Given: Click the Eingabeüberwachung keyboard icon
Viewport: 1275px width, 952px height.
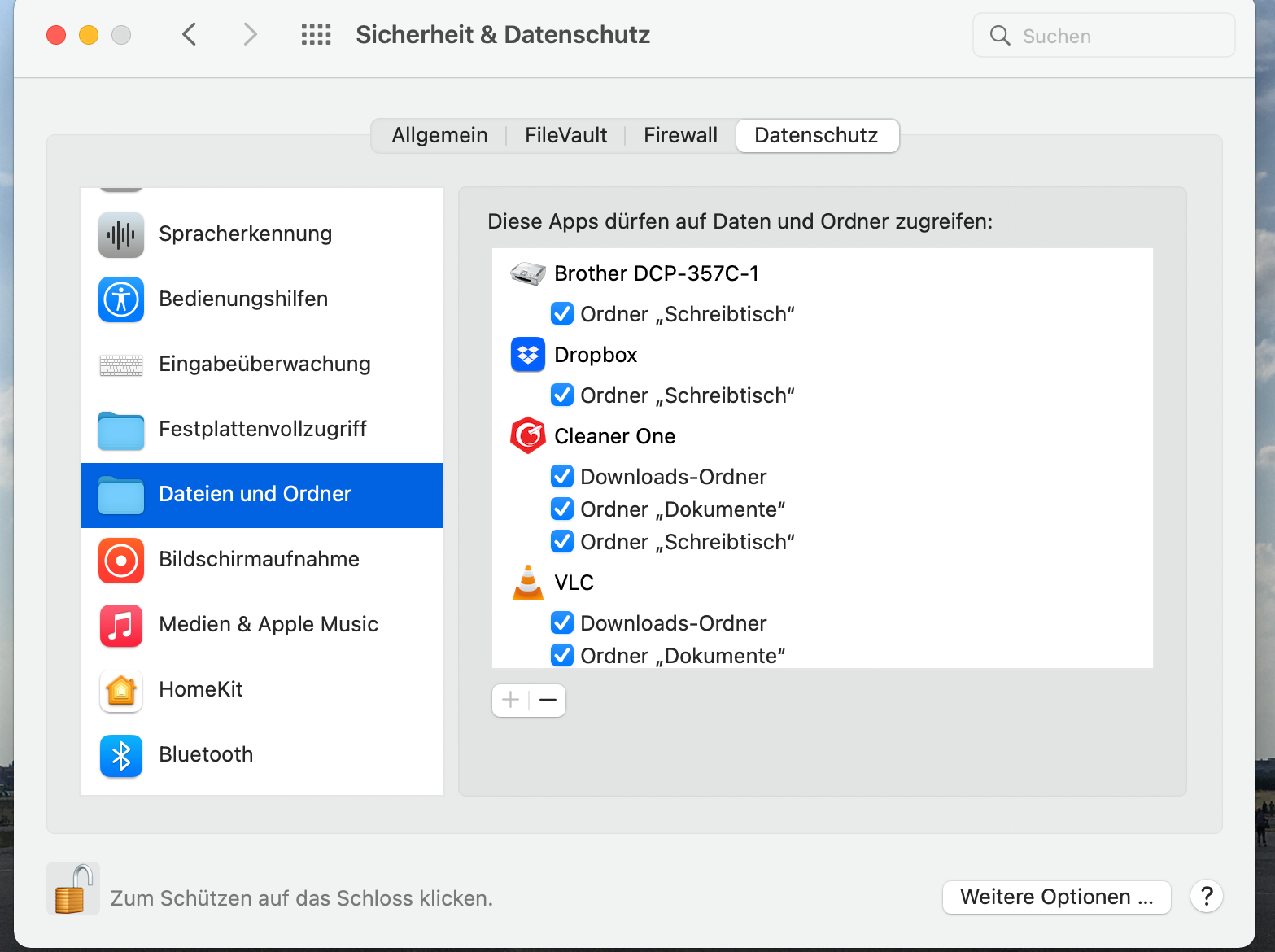Looking at the screenshot, I should point(121,365).
